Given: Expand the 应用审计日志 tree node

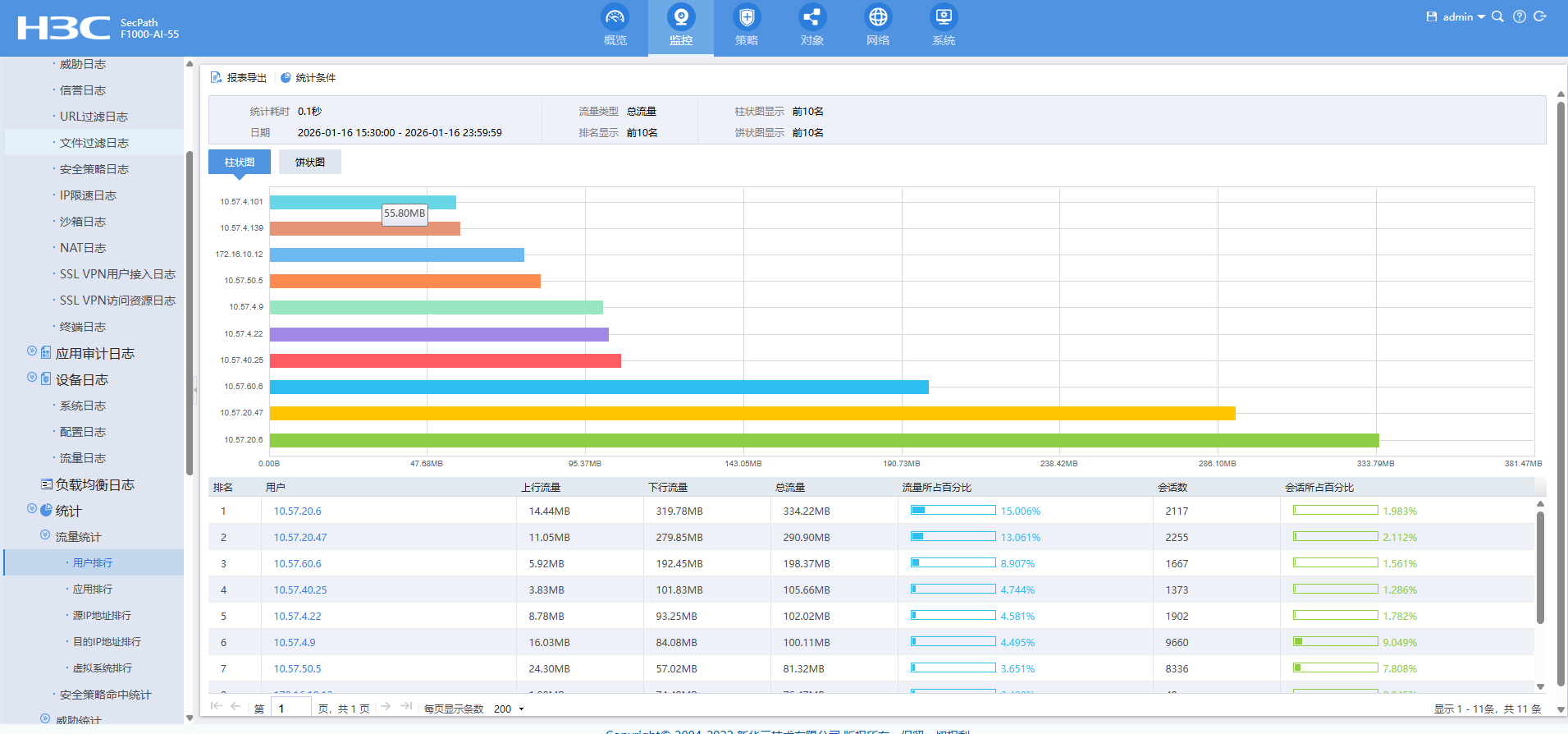Looking at the screenshot, I should pos(32,351).
